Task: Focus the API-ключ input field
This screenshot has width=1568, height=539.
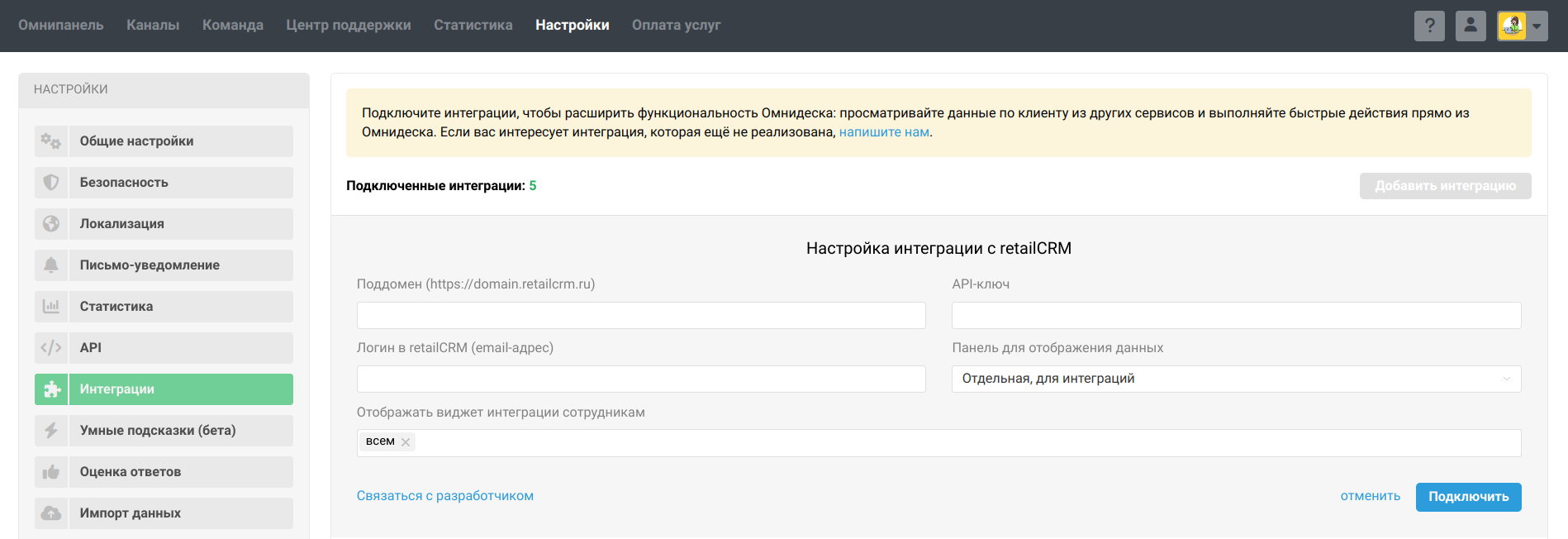Action: point(1236,315)
